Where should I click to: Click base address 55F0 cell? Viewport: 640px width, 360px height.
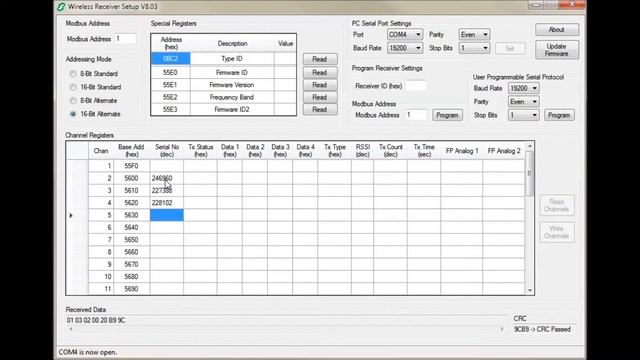point(131,166)
